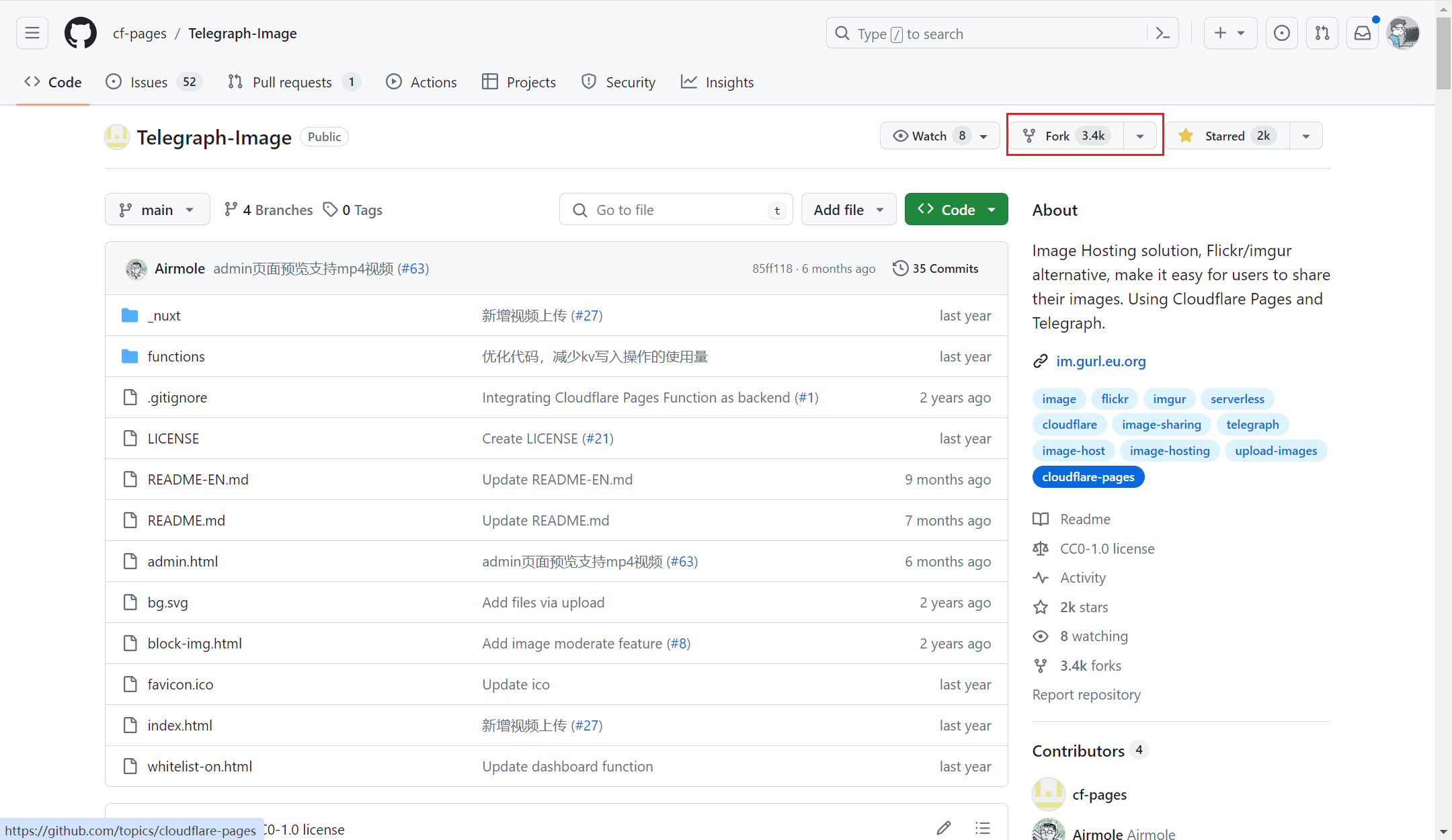The height and width of the screenshot is (840, 1452).
Task: Open the hamburger navigation menu
Action: coord(32,33)
